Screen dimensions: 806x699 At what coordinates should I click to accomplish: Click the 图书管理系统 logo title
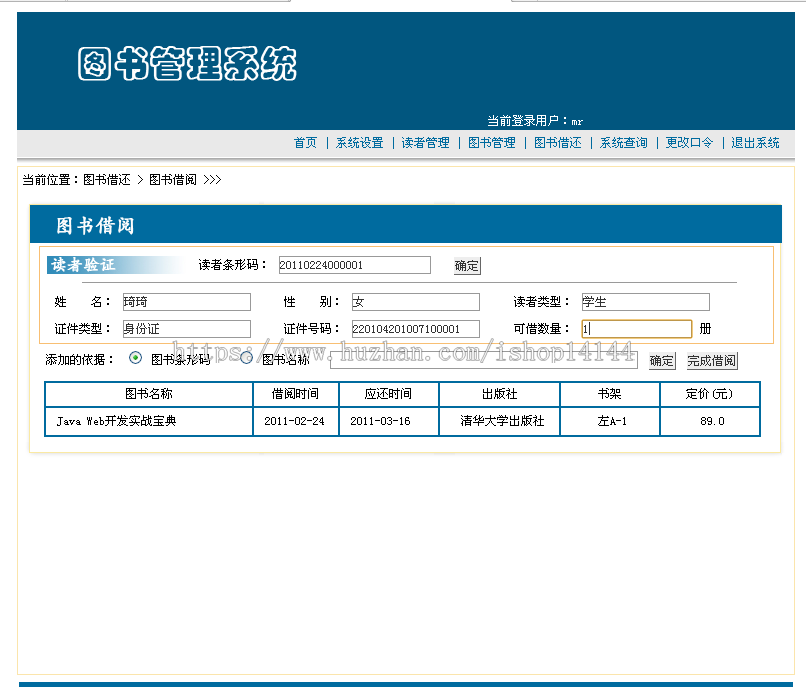tap(187, 64)
